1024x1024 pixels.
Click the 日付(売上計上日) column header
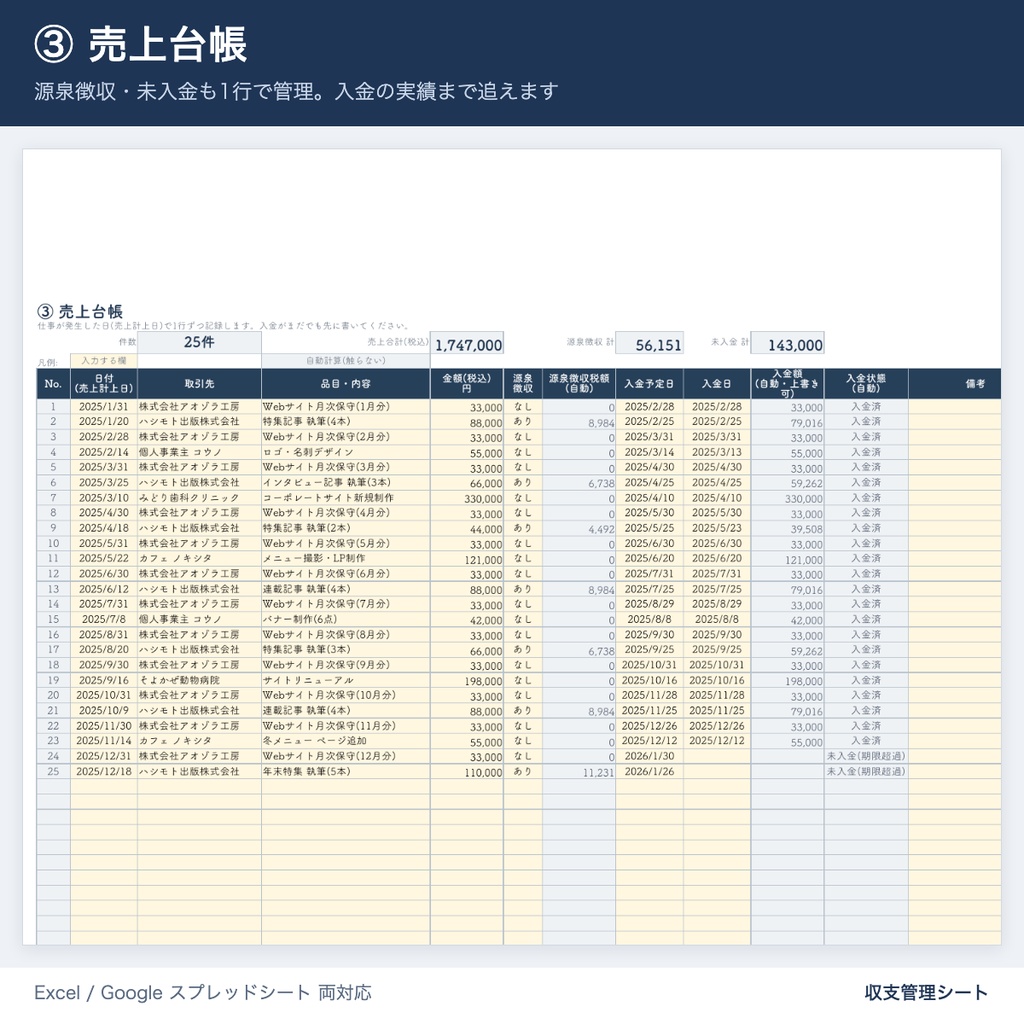coord(104,383)
